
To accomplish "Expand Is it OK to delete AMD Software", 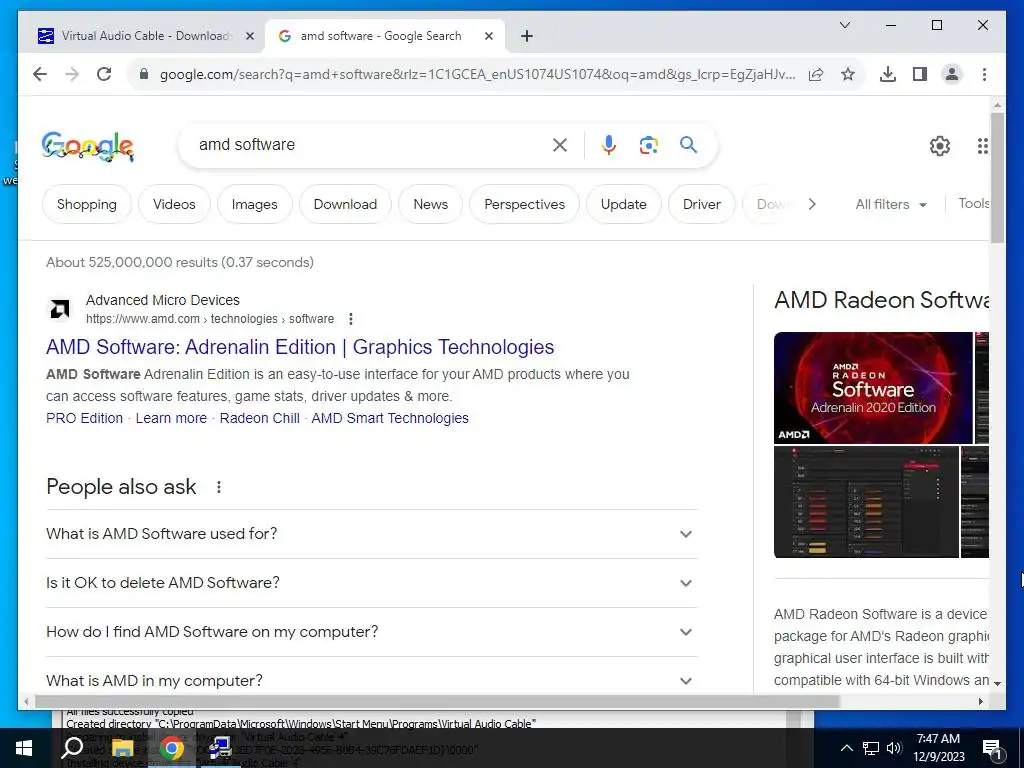I will [372, 583].
